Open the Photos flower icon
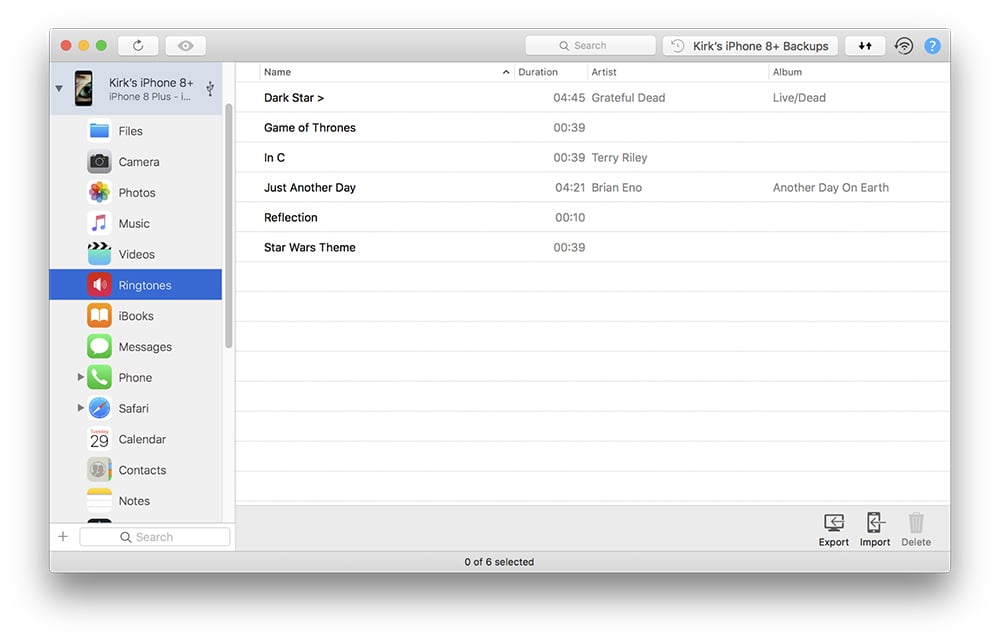Screen dimensions: 1000x643 point(99,192)
